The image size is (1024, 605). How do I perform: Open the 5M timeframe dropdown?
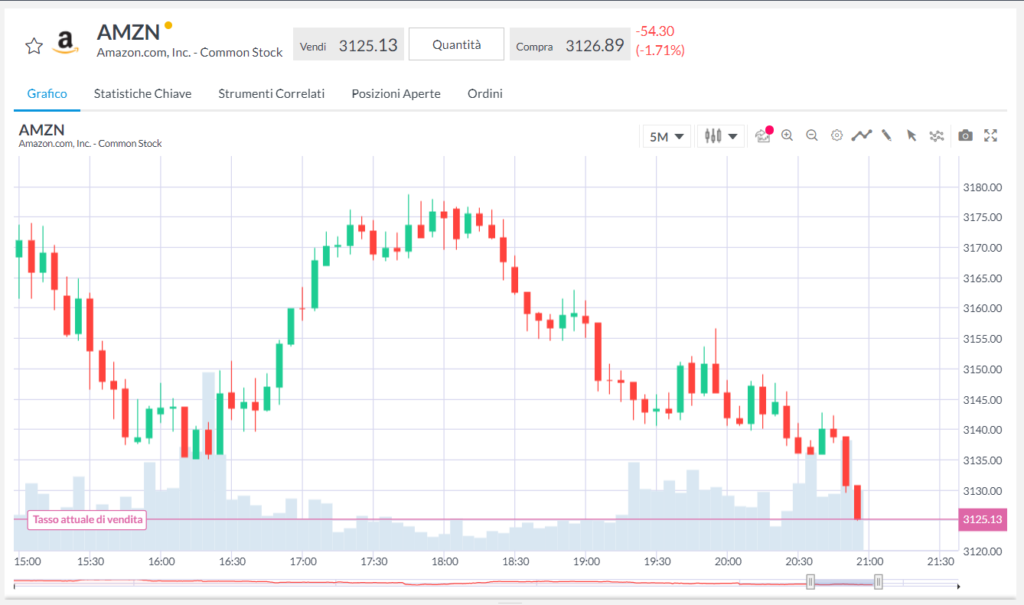pyautogui.click(x=666, y=137)
